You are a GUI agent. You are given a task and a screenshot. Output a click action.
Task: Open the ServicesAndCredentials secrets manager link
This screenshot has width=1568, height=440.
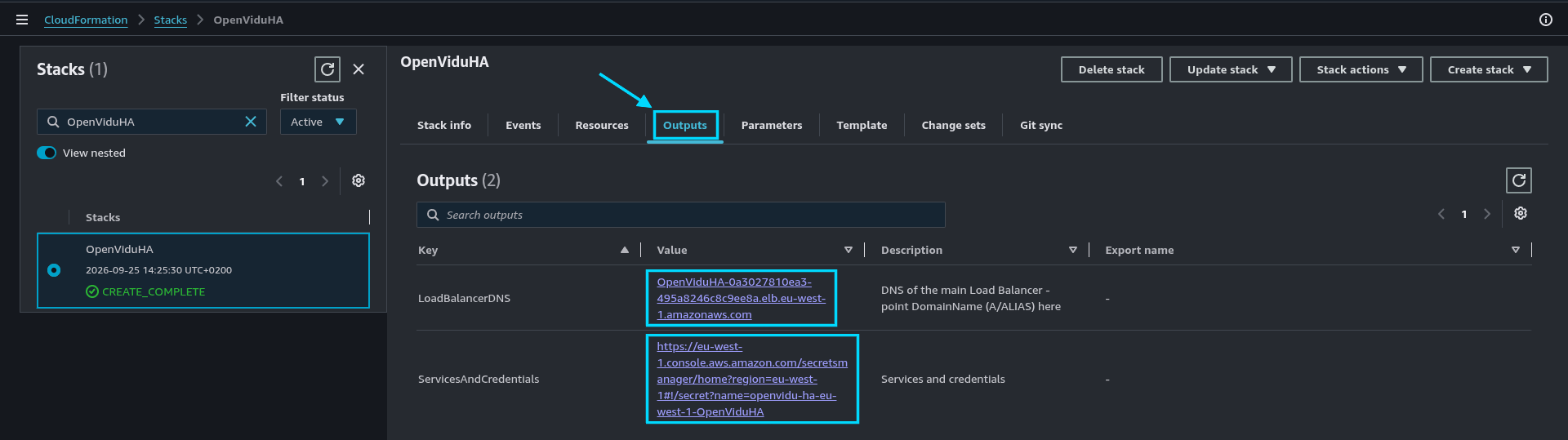(752, 379)
